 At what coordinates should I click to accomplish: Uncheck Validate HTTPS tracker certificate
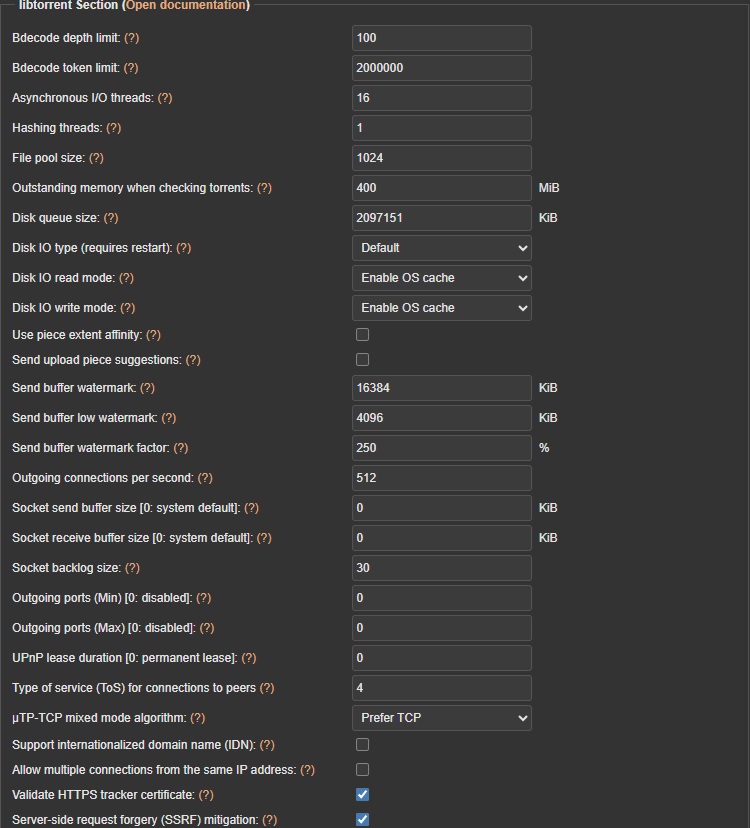tap(362, 795)
